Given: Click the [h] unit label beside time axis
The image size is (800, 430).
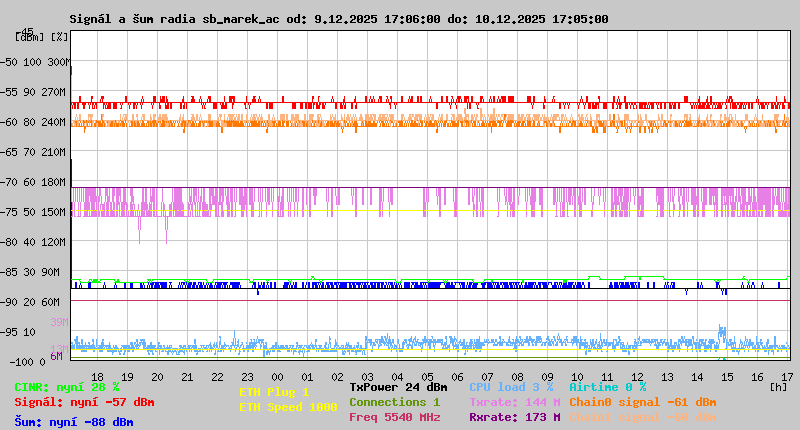Looking at the screenshot, I should pyautogui.click(x=779, y=386).
